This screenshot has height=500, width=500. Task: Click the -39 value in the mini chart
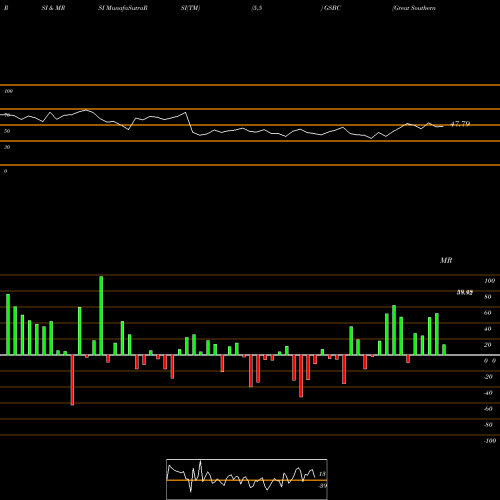(323, 485)
